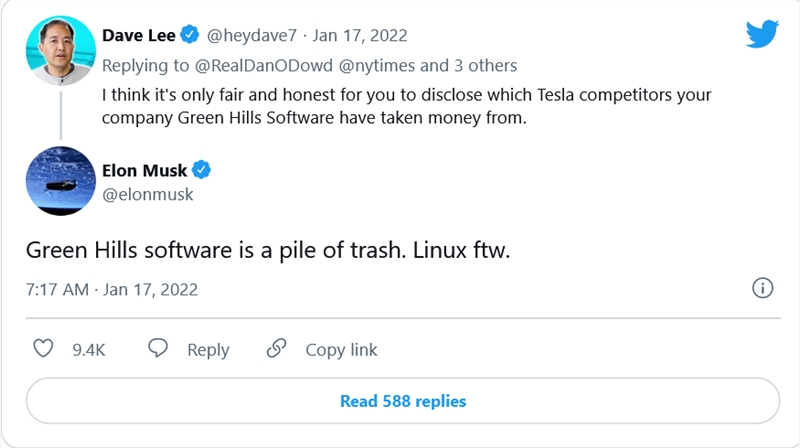Open the @elonmusk handle link

[147, 194]
